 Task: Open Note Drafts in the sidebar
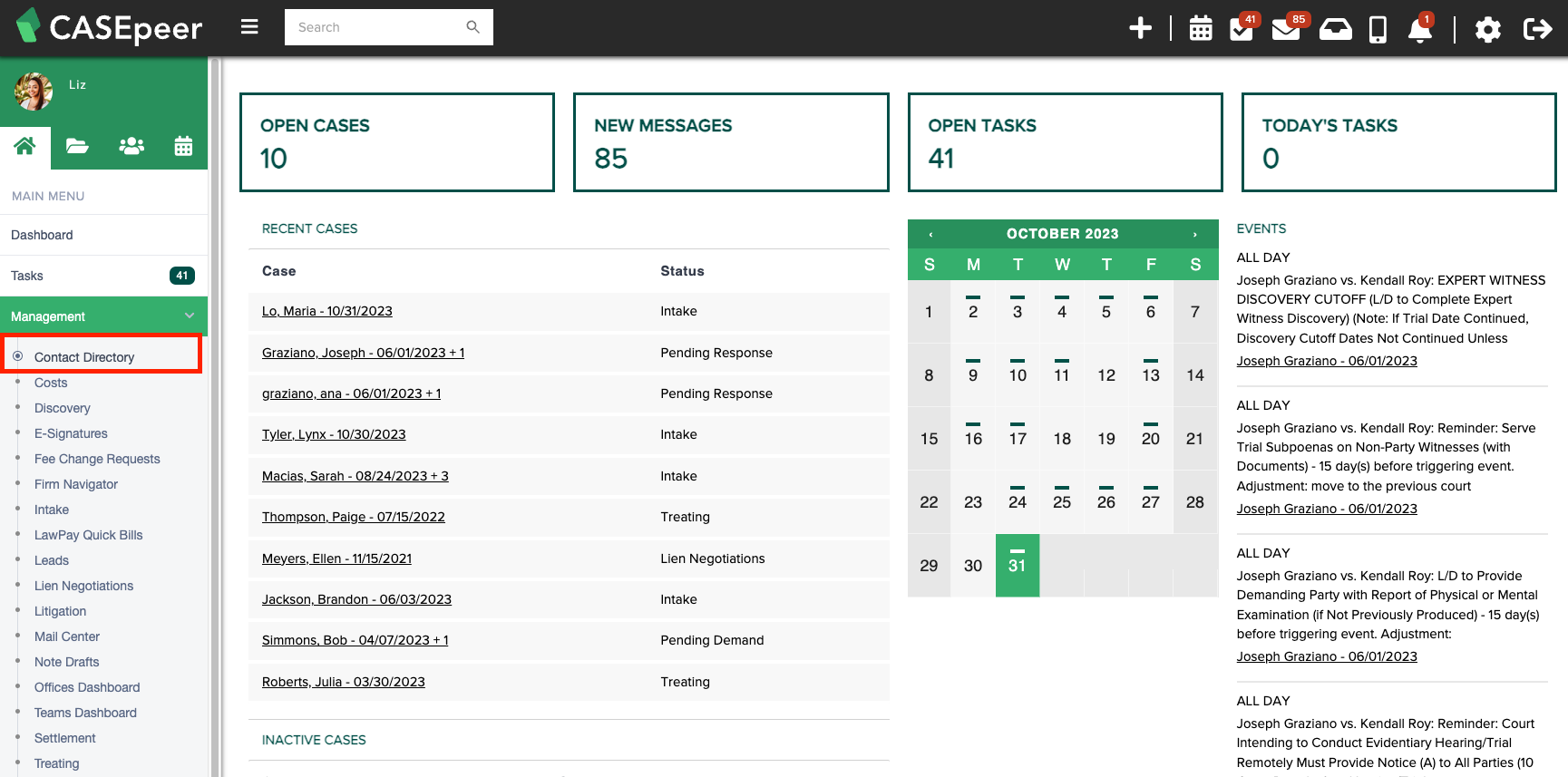pyautogui.click(x=66, y=662)
